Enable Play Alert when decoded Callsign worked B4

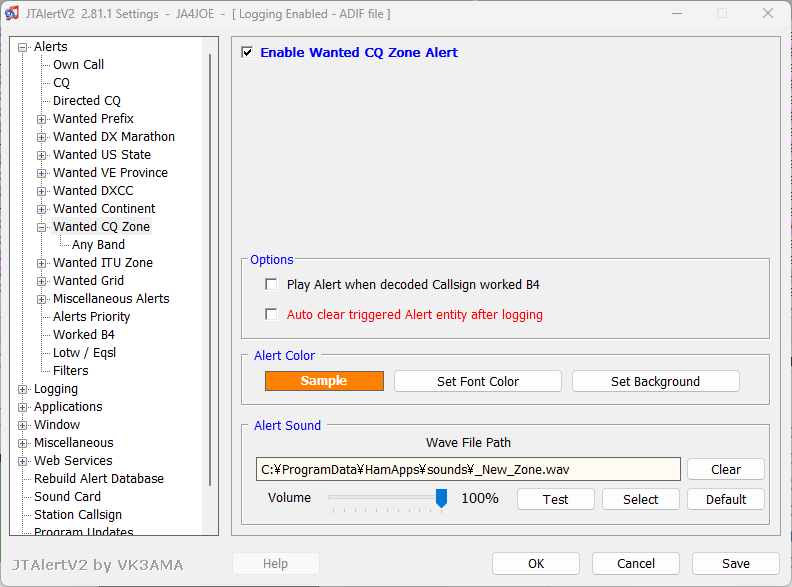click(271, 284)
